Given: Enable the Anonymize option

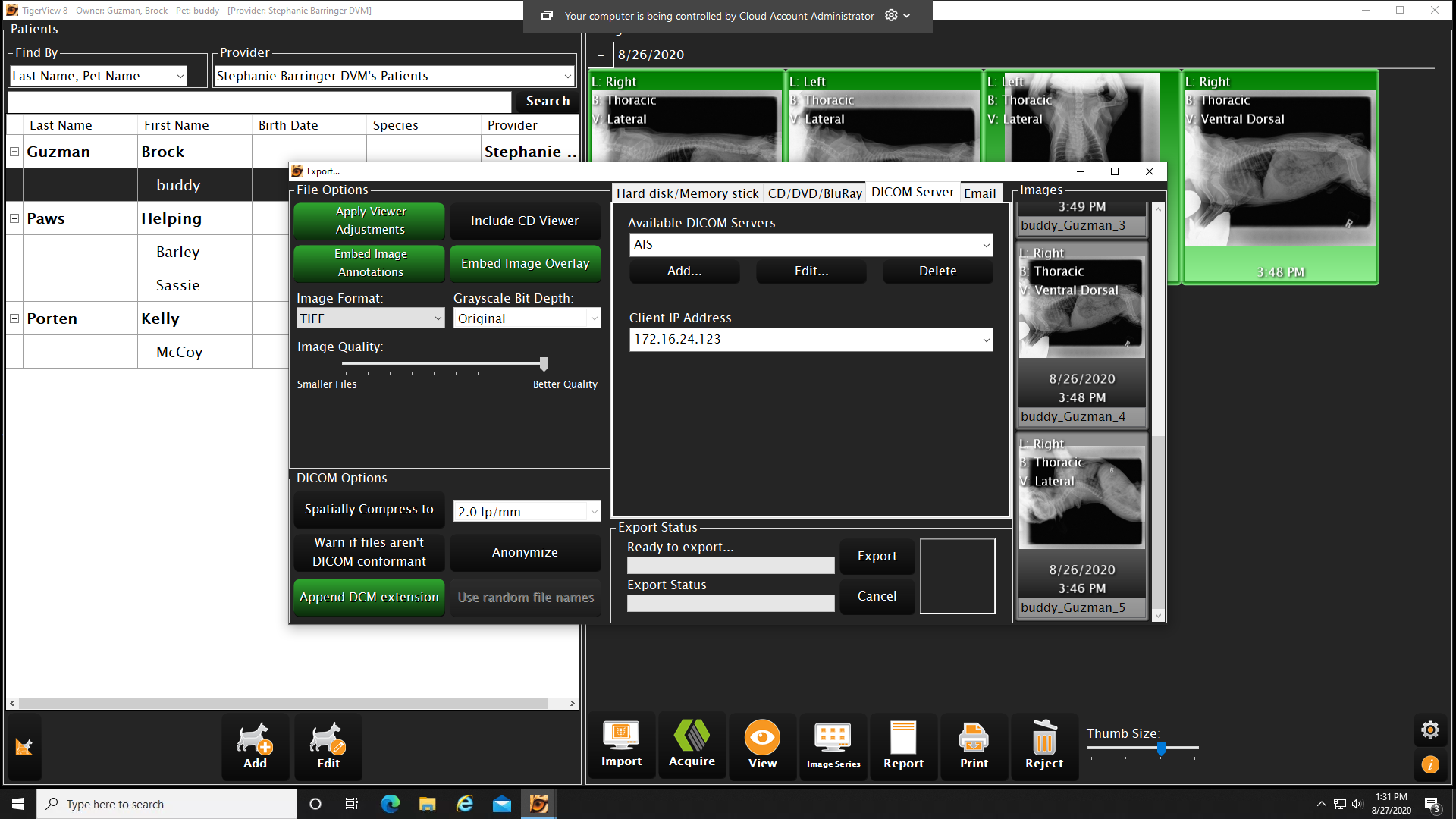Looking at the screenshot, I should [525, 553].
